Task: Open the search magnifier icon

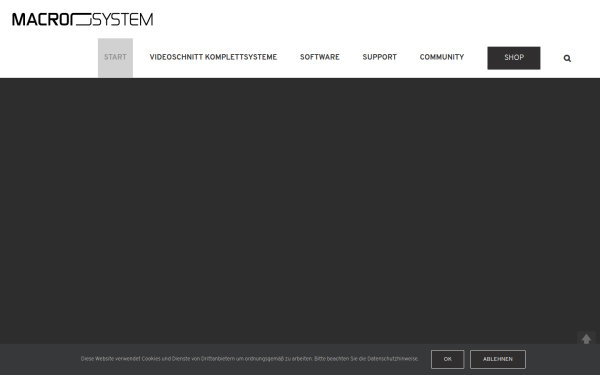Action: coord(567,58)
